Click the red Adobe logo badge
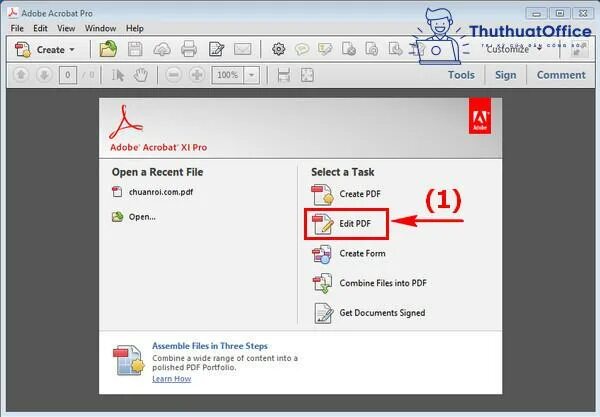 [x=480, y=116]
